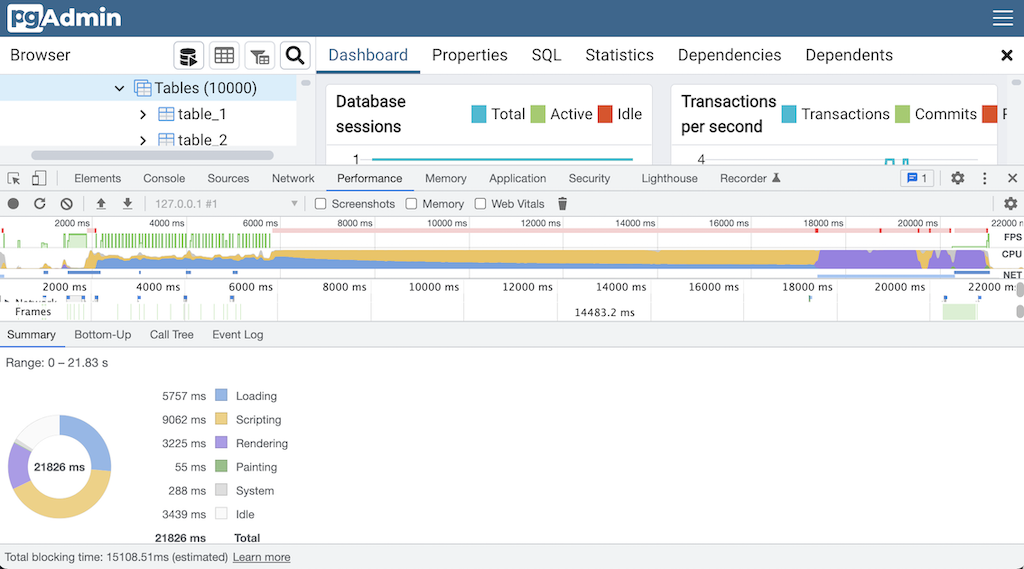Open the Search Objects magnifier icon
Viewport: 1024px width, 569px height.
tap(294, 56)
